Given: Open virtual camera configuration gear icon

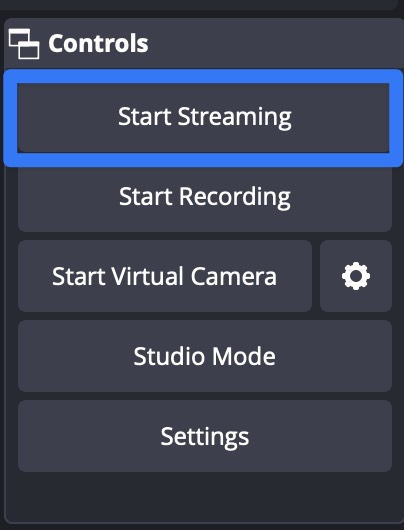Looking at the screenshot, I should tap(356, 276).
